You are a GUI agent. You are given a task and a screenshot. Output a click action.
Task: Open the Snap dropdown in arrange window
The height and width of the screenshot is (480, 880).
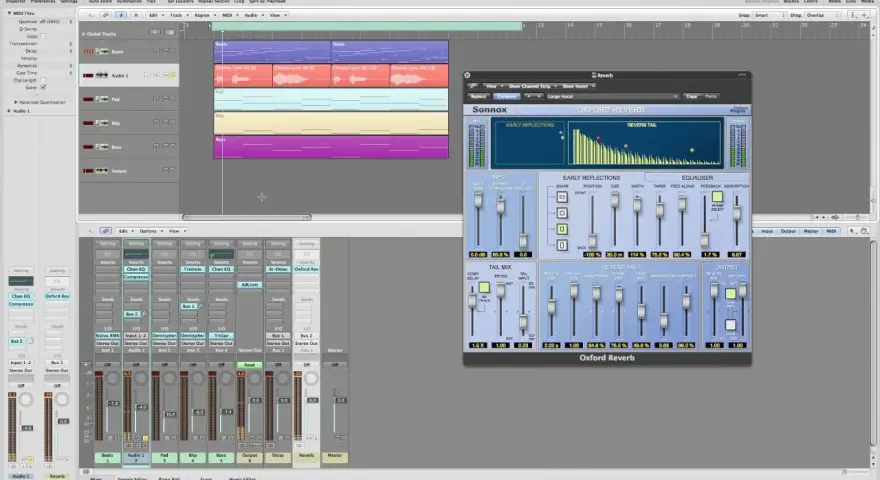[x=769, y=15]
